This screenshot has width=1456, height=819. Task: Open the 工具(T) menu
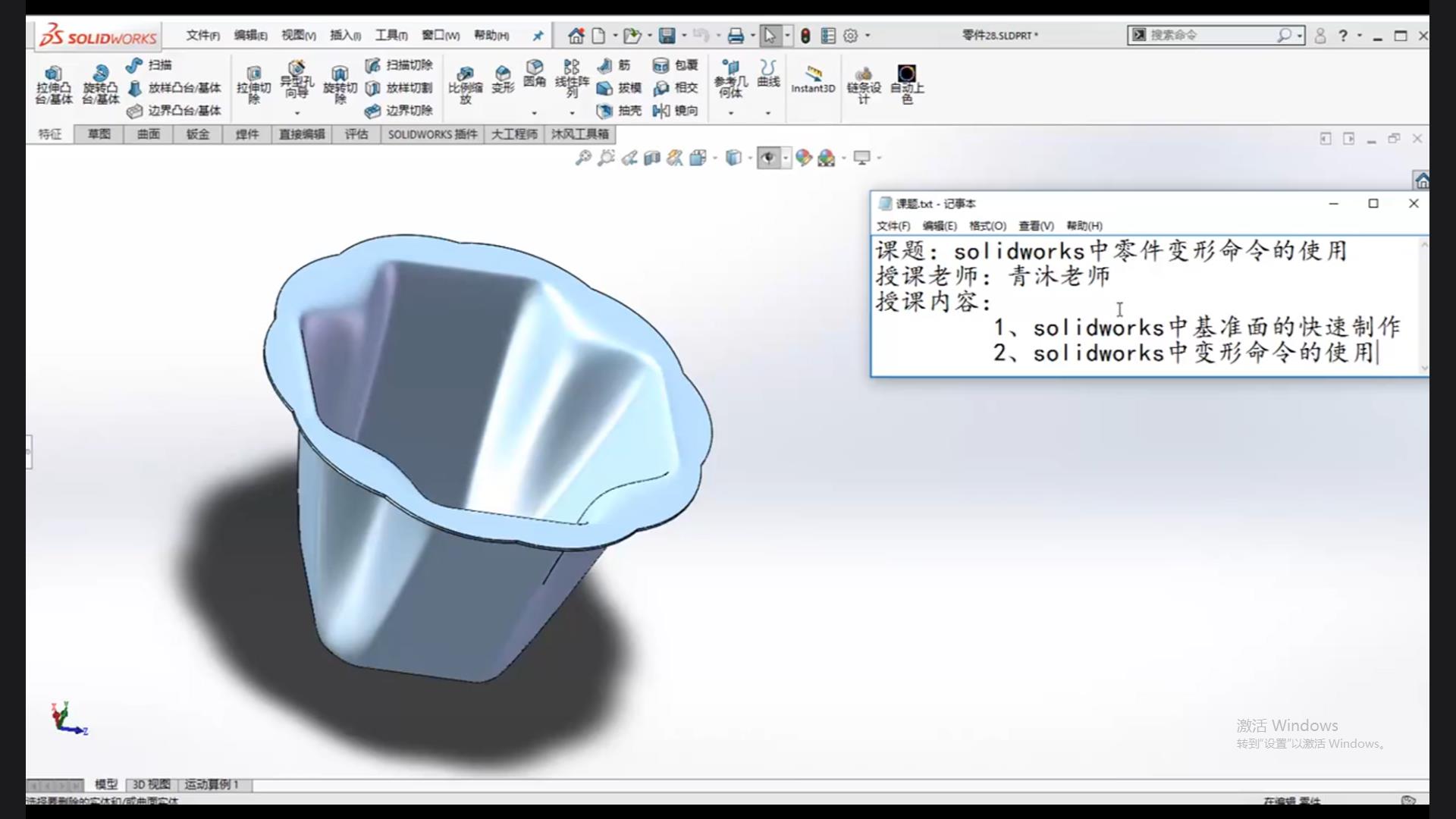click(391, 36)
